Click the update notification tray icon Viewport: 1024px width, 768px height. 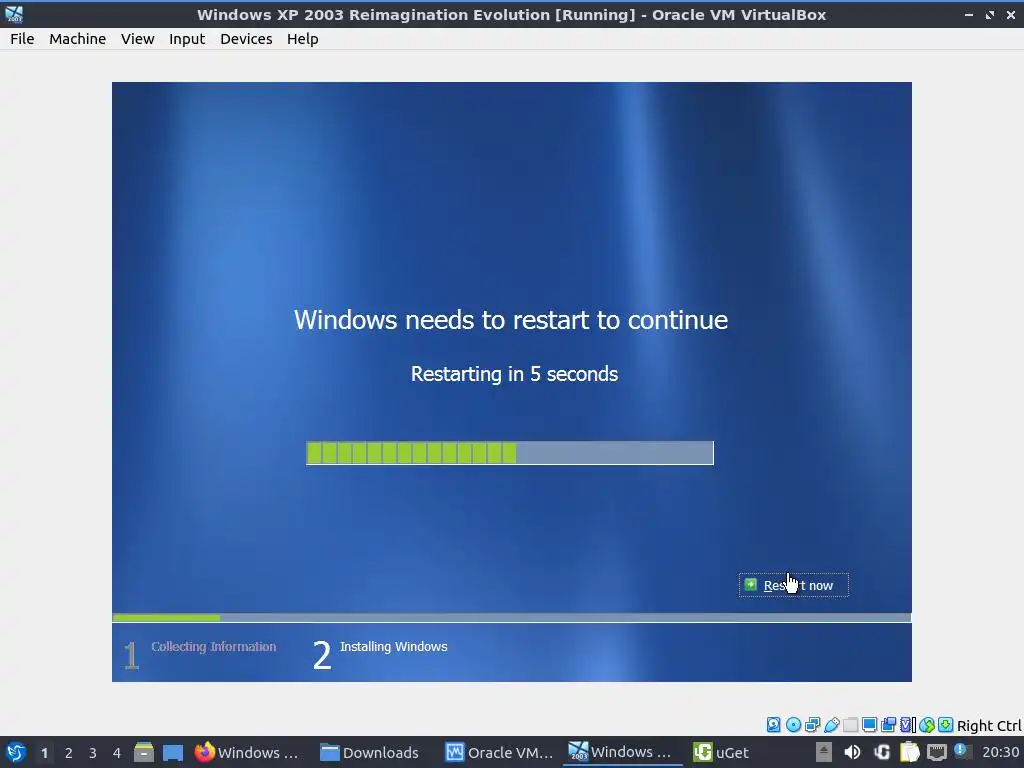point(961,751)
